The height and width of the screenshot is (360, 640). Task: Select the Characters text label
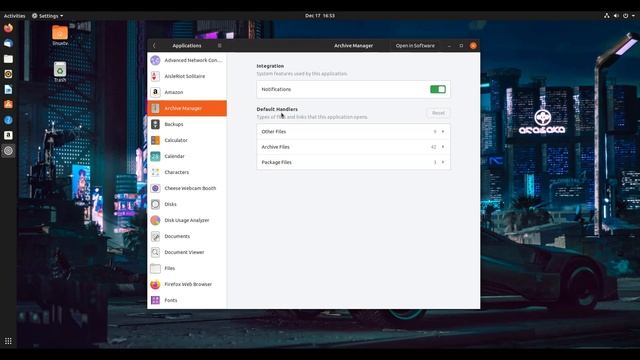[177, 172]
